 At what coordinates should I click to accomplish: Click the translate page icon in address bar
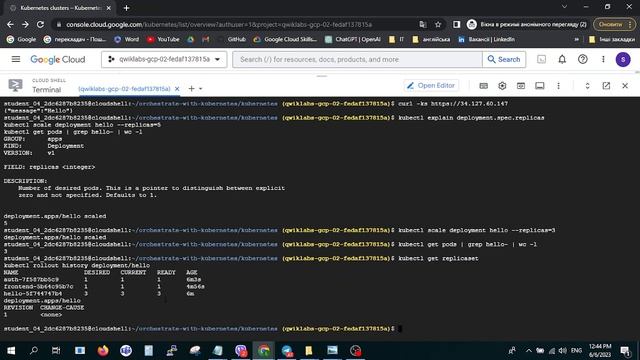pyautogui.click(x=423, y=24)
